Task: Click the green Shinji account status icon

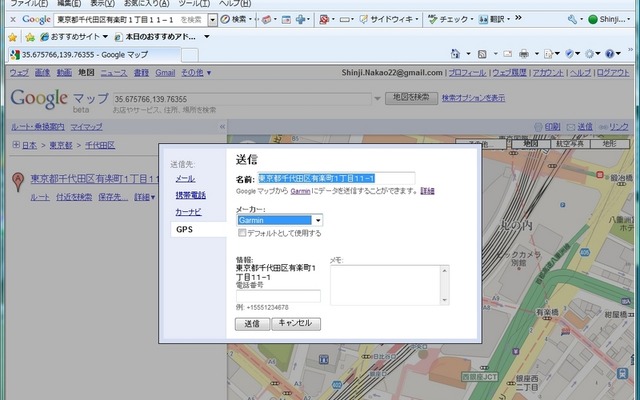Action: click(x=593, y=19)
